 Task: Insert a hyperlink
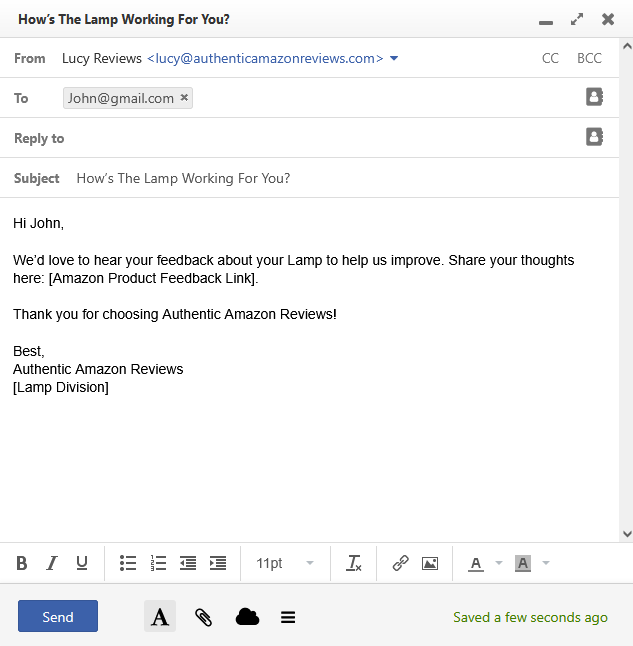pos(400,563)
